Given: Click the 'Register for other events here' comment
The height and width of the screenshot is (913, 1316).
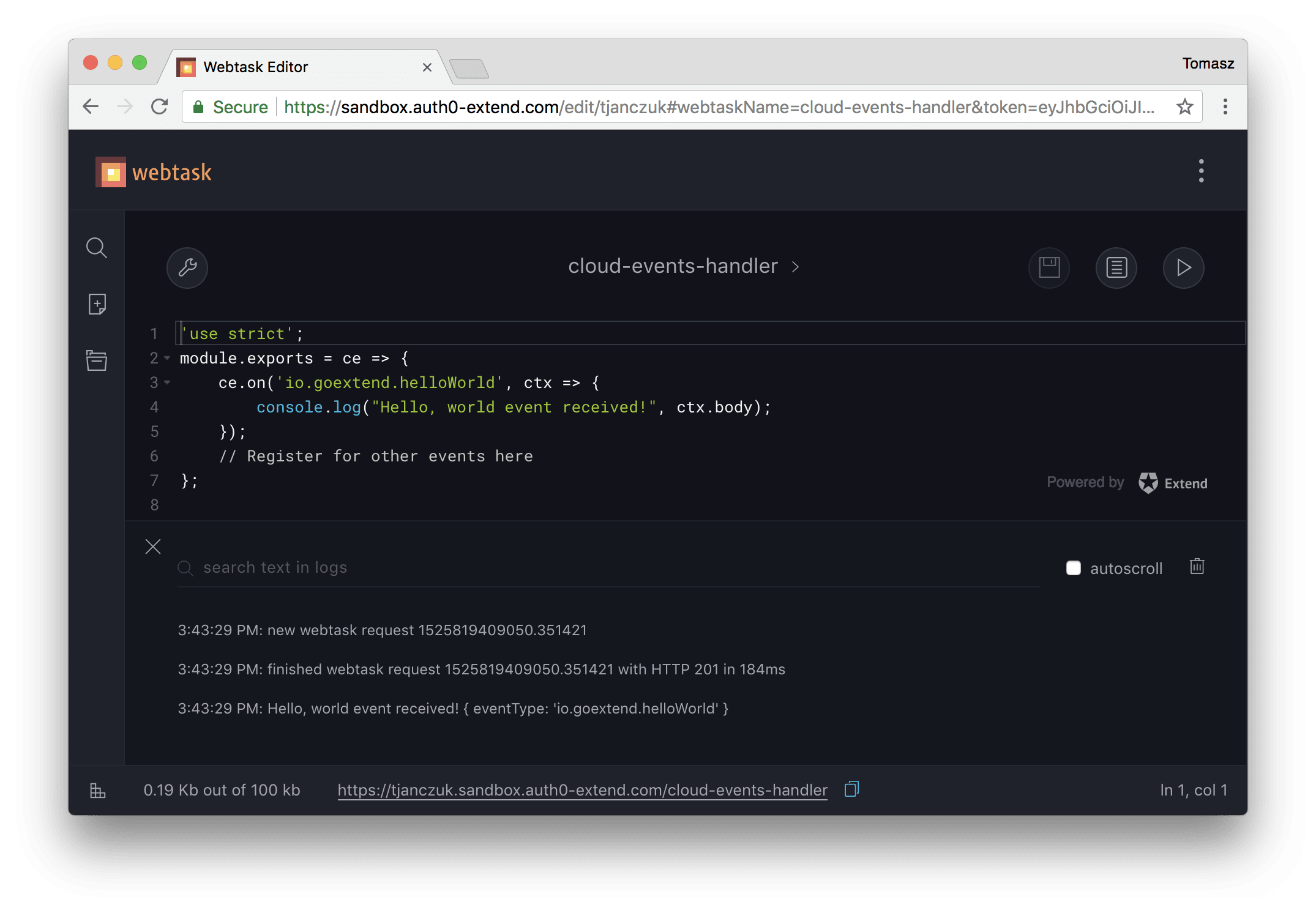Looking at the screenshot, I should [x=376, y=456].
